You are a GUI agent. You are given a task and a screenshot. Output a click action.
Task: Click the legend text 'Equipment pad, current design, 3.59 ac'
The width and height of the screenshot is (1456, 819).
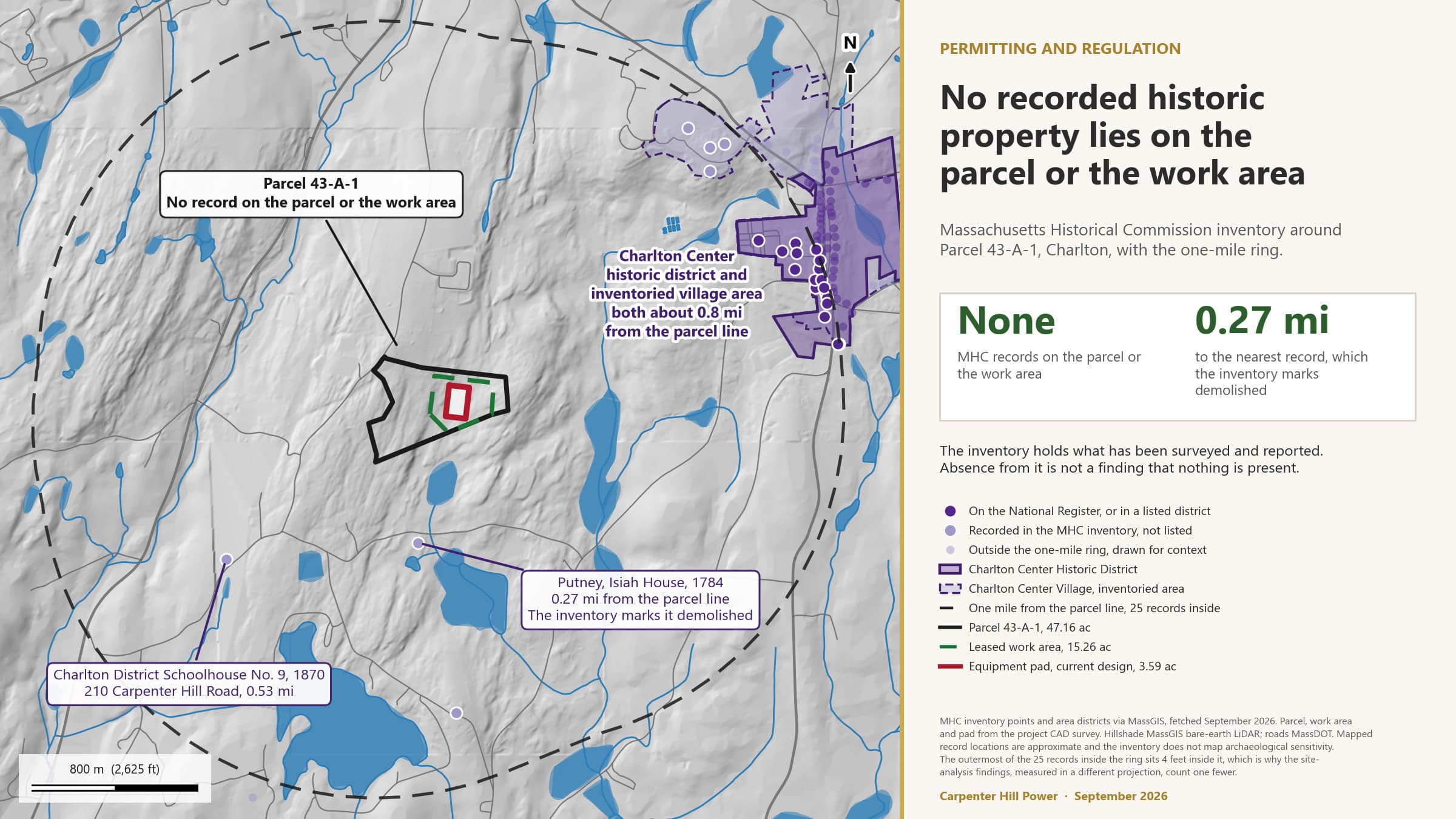pyautogui.click(x=1072, y=666)
